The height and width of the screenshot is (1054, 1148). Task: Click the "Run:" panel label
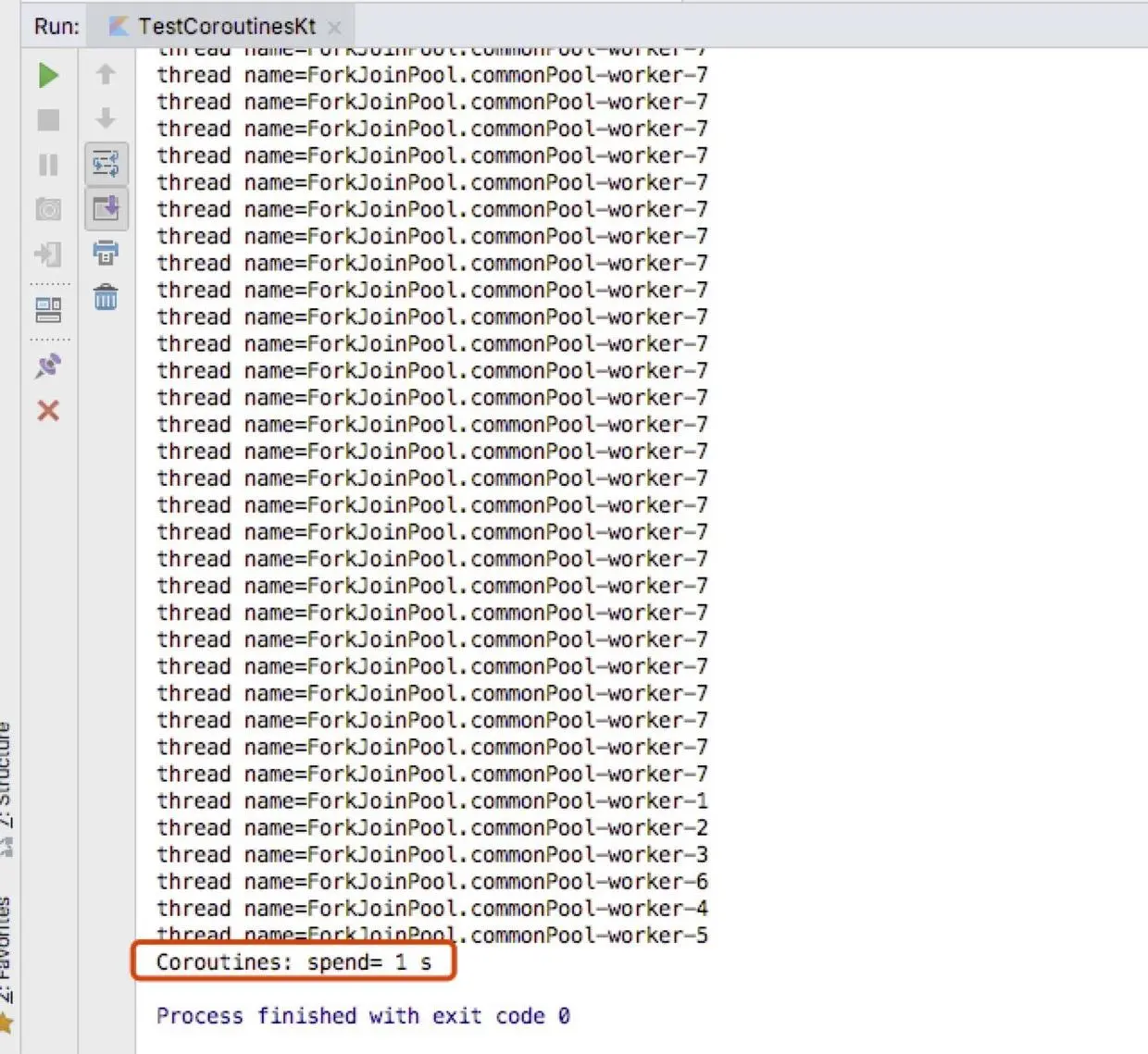click(x=56, y=26)
